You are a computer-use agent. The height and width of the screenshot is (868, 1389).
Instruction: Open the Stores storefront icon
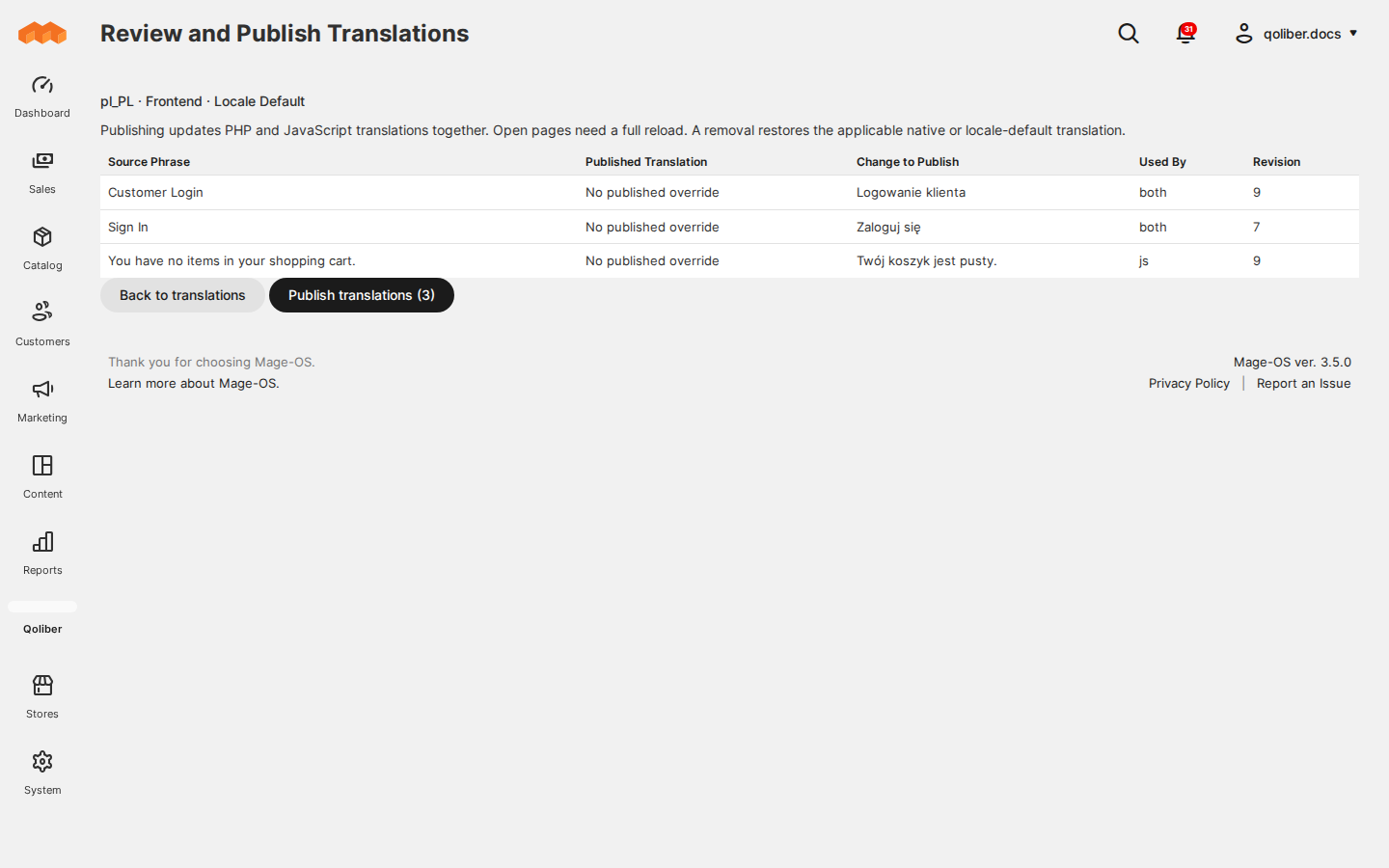click(42, 686)
